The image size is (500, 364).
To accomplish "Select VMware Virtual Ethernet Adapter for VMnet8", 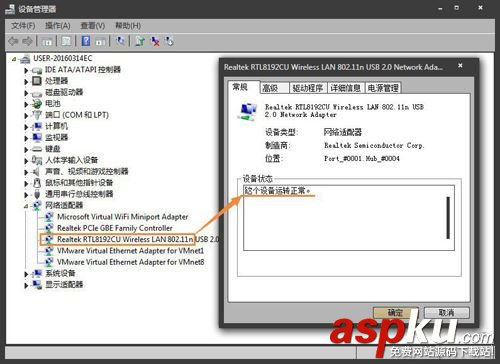I will 130,262.
